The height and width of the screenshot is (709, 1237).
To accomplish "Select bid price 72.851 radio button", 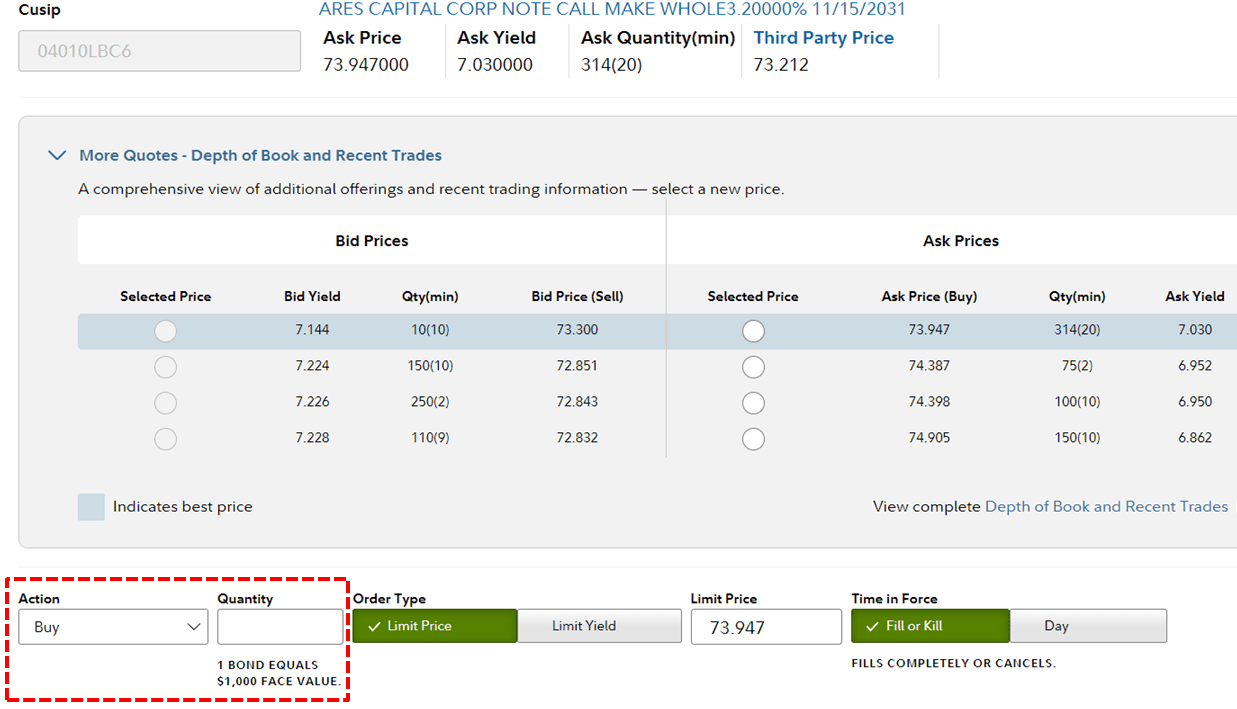I will (166, 367).
